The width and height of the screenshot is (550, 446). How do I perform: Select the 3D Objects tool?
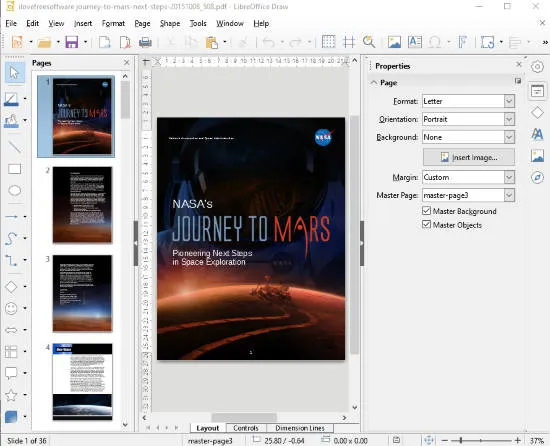pyautogui.click(x=11, y=417)
